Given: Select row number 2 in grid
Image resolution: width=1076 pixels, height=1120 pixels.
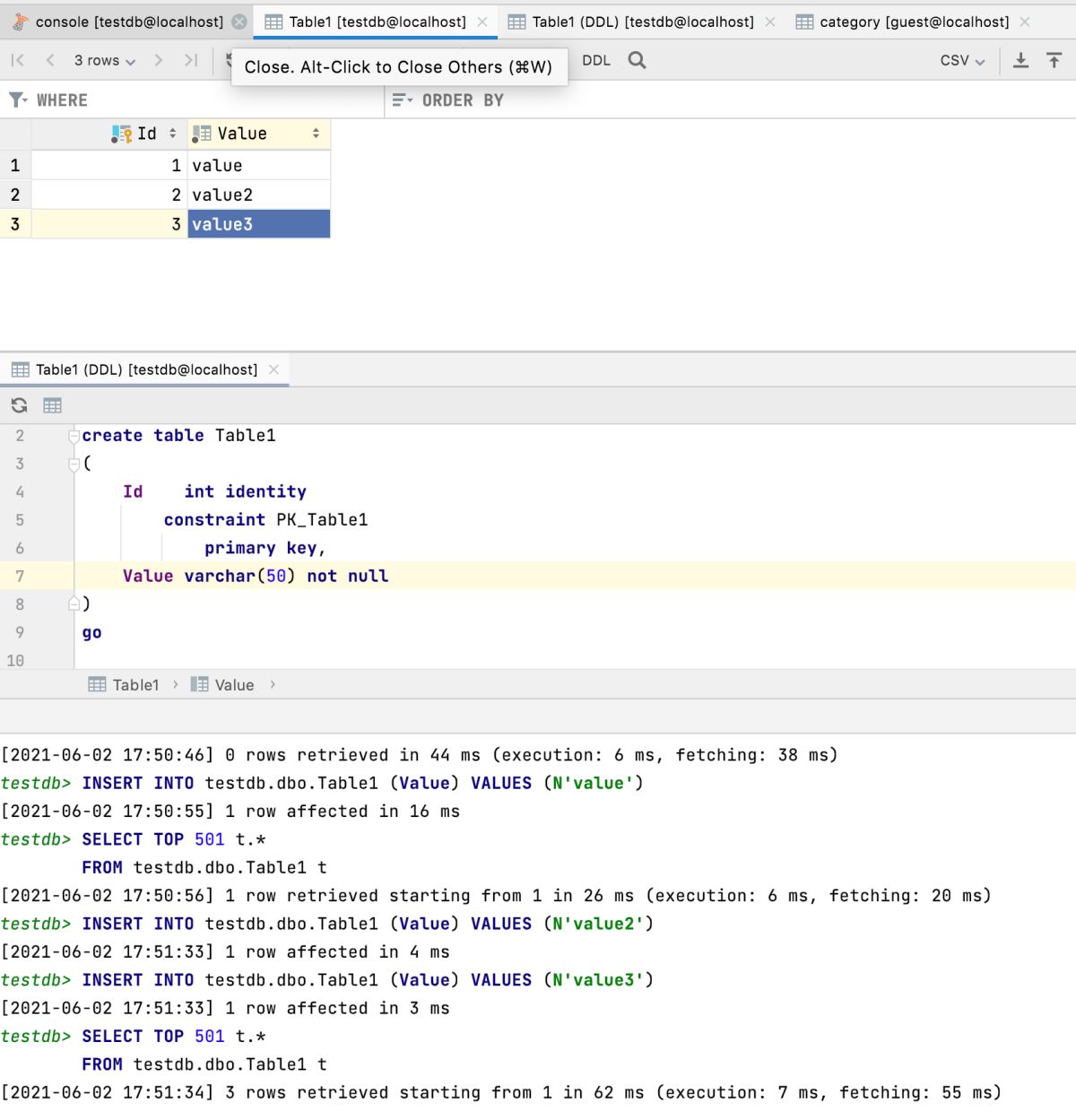Looking at the screenshot, I should pyautogui.click(x=15, y=195).
